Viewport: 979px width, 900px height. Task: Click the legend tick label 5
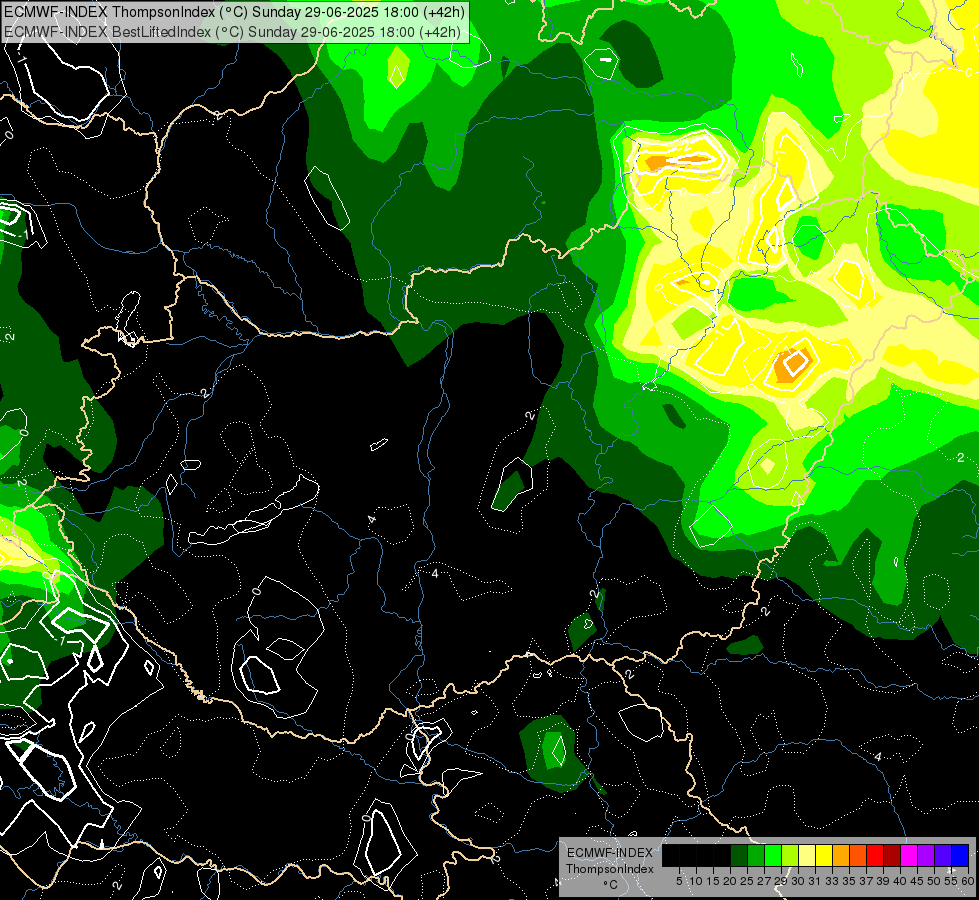(x=679, y=881)
